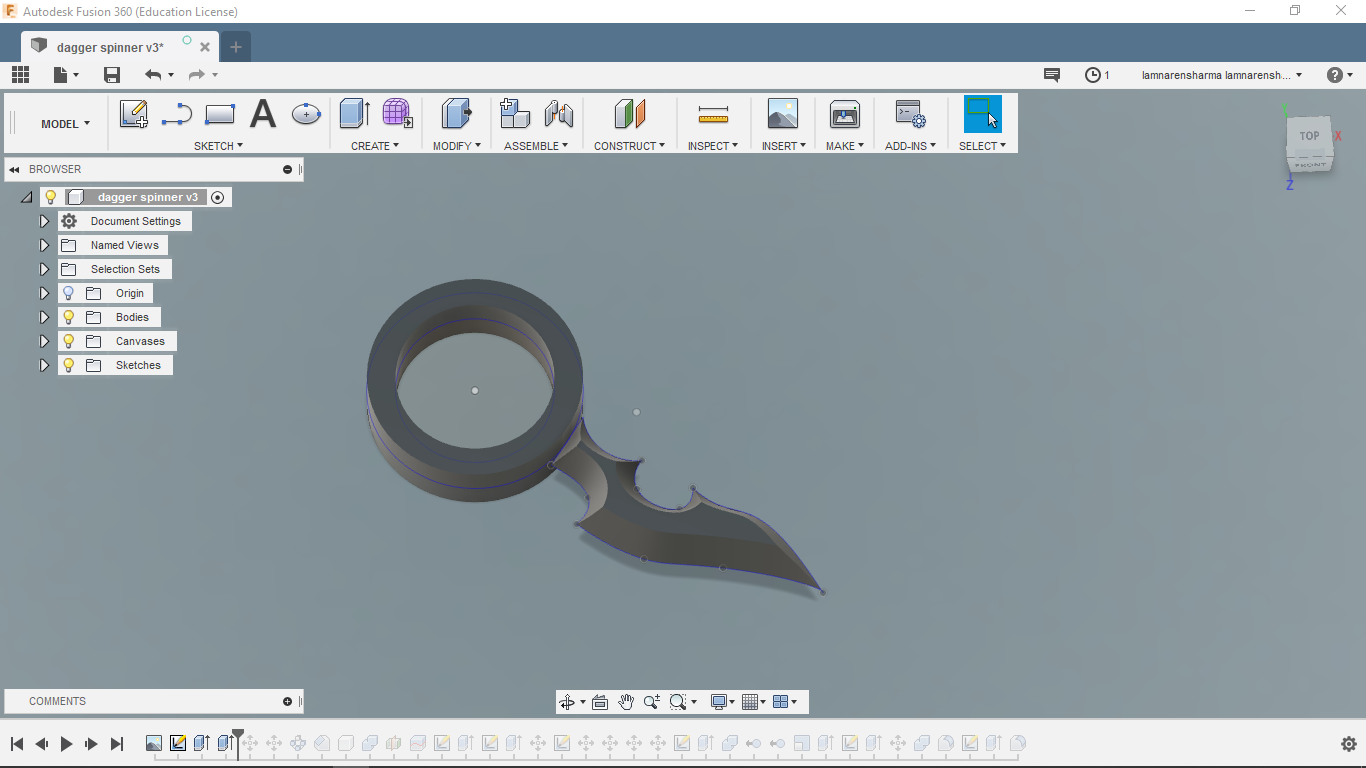
Task: Open the Create Form tool
Action: (397, 114)
